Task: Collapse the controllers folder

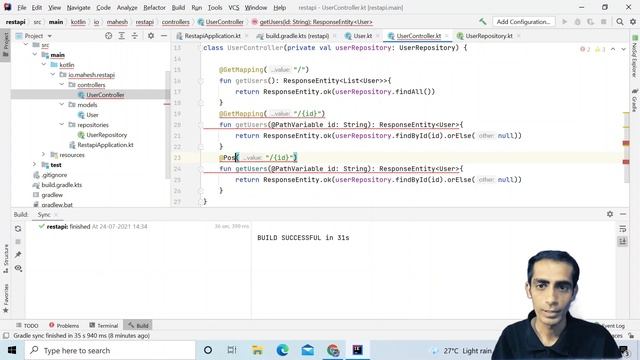Action: pos(62,84)
